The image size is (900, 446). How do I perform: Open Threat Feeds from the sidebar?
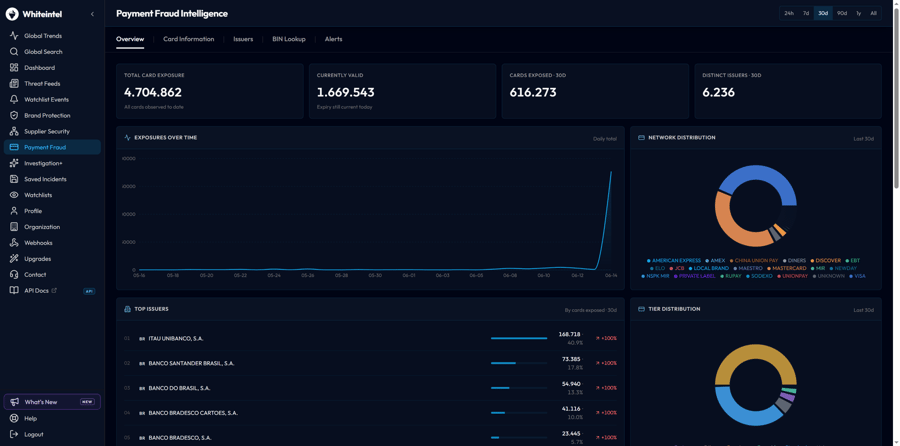pyautogui.click(x=52, y=83)
